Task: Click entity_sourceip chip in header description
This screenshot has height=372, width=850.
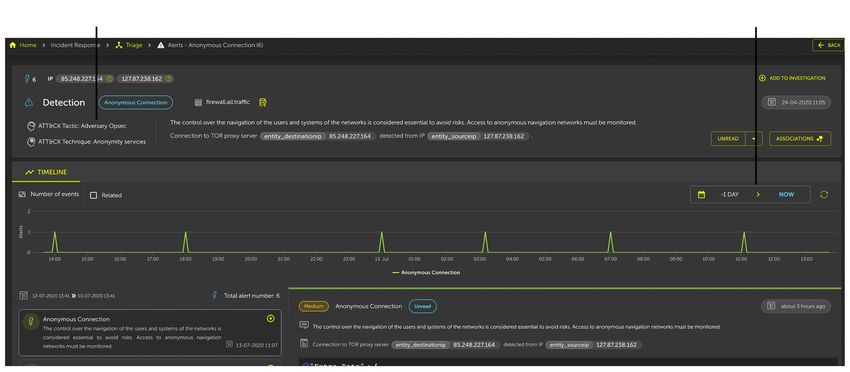Action: pos(454,136)
